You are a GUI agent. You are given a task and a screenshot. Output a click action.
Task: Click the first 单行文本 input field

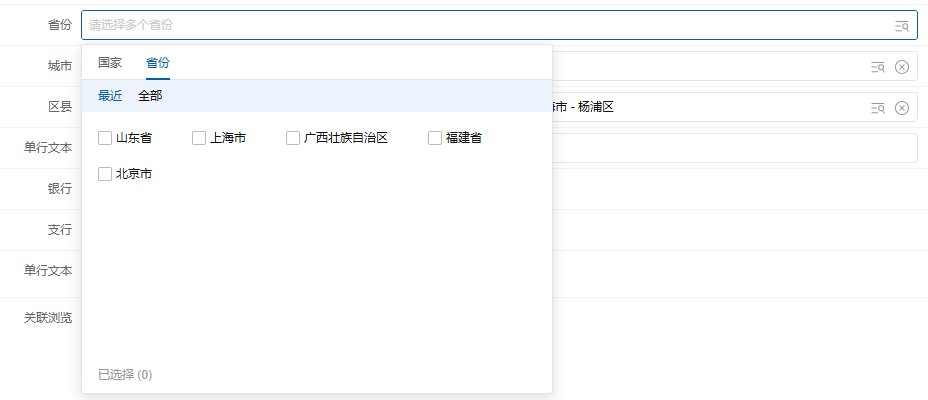tap(734, 148)
